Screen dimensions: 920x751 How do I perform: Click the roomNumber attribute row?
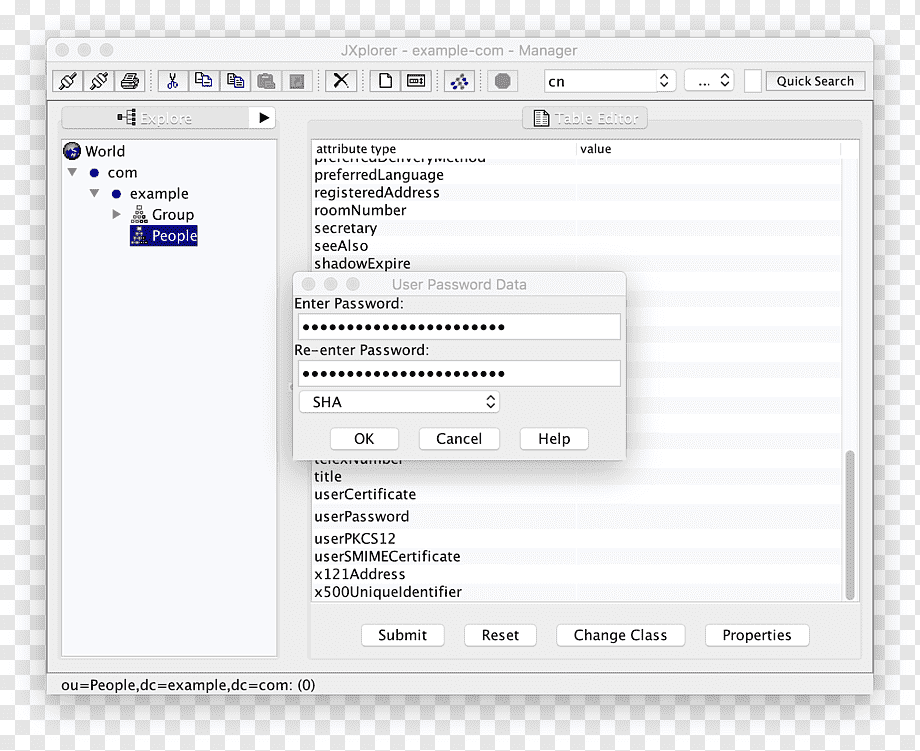coord(577,210)
